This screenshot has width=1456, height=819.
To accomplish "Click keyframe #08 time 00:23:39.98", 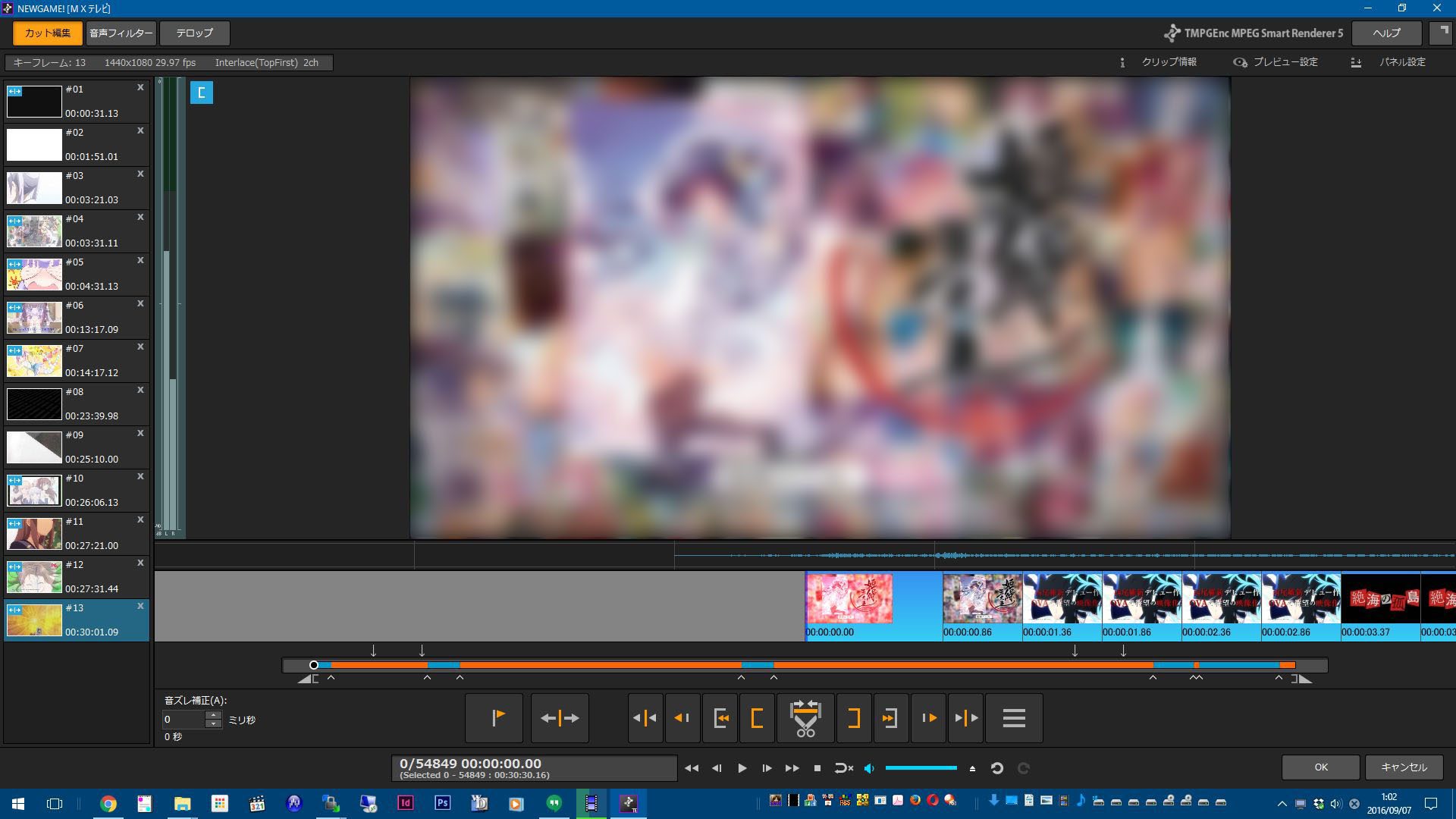I will point(92,416).
